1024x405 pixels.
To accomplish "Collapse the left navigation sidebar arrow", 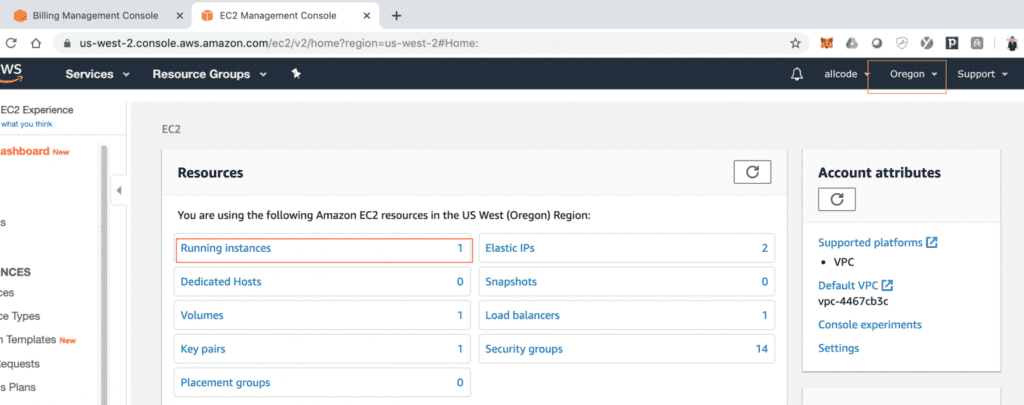I will click(x=118, y=191).
